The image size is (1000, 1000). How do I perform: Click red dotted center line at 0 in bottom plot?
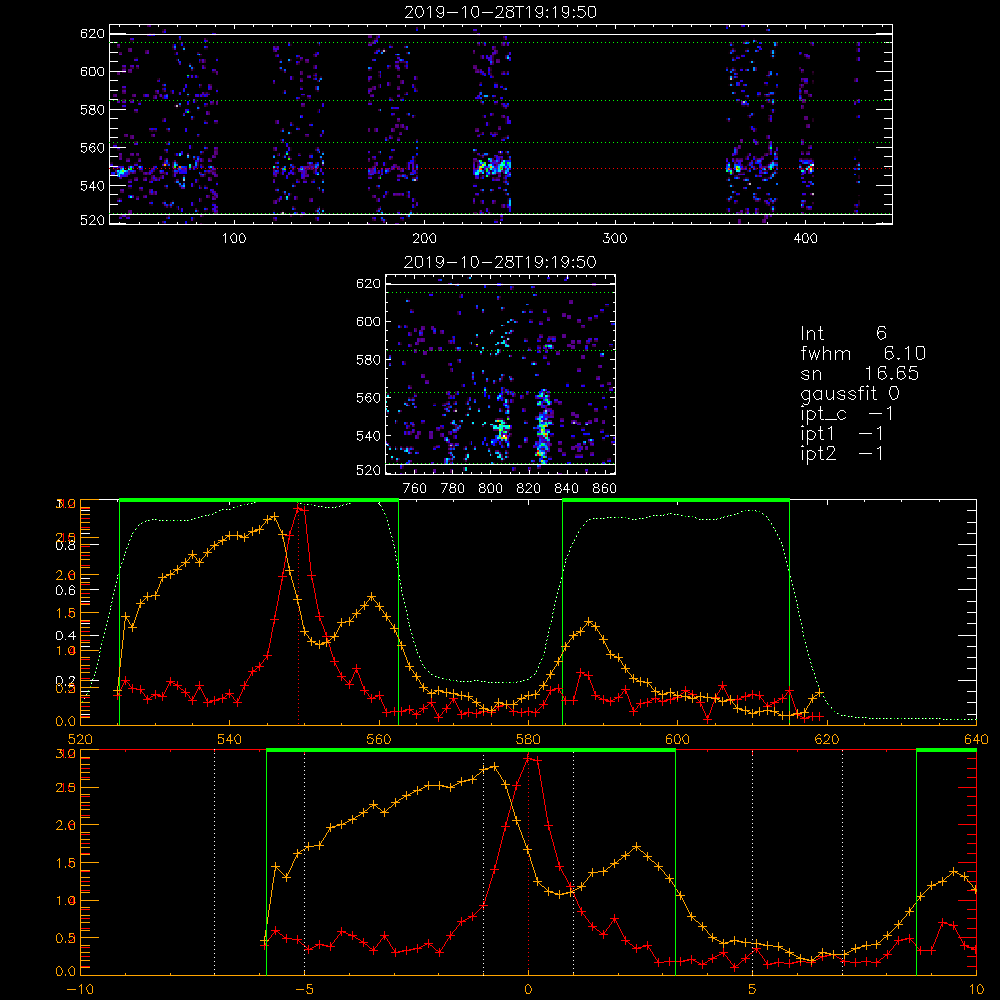click(528, 861)
